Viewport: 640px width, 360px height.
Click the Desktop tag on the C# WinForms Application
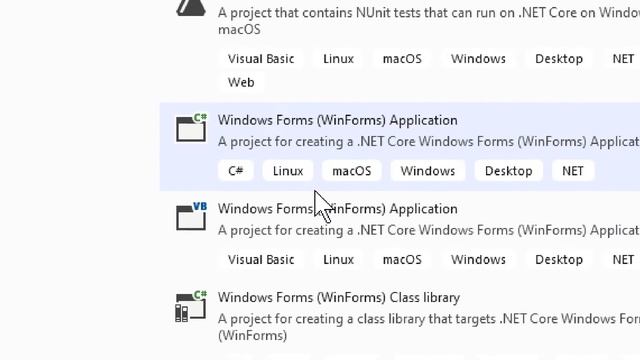pos(509,171)
